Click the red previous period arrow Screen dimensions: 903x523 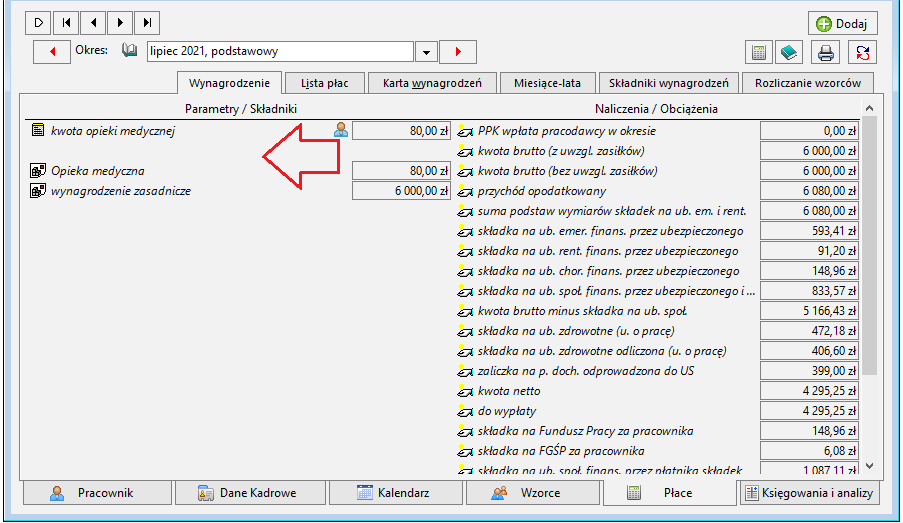tap(52, 52)
